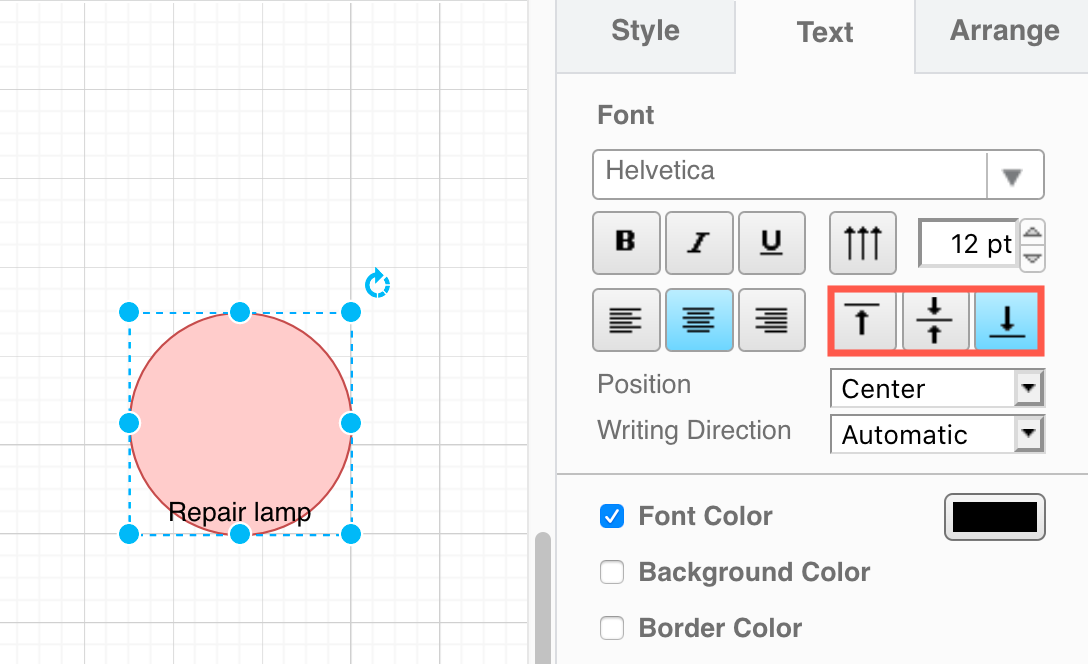The height and width of the screenshot is (664, 1088).
Task: Select middle vertical alignment
Action: (935, 321)
